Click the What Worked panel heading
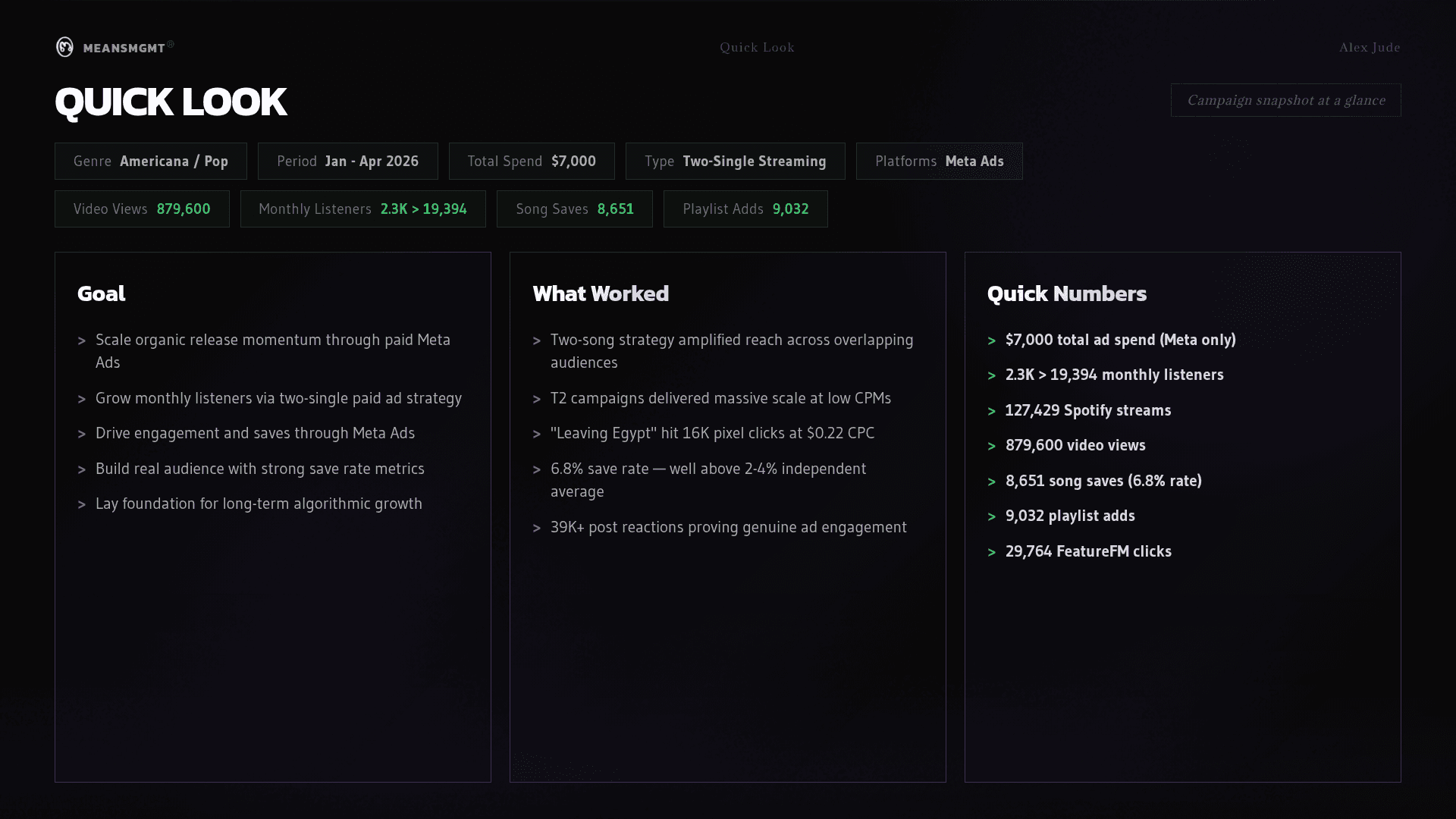This screenshot has width=1456, height=819. pyautogui.click(x=600, y=293)
